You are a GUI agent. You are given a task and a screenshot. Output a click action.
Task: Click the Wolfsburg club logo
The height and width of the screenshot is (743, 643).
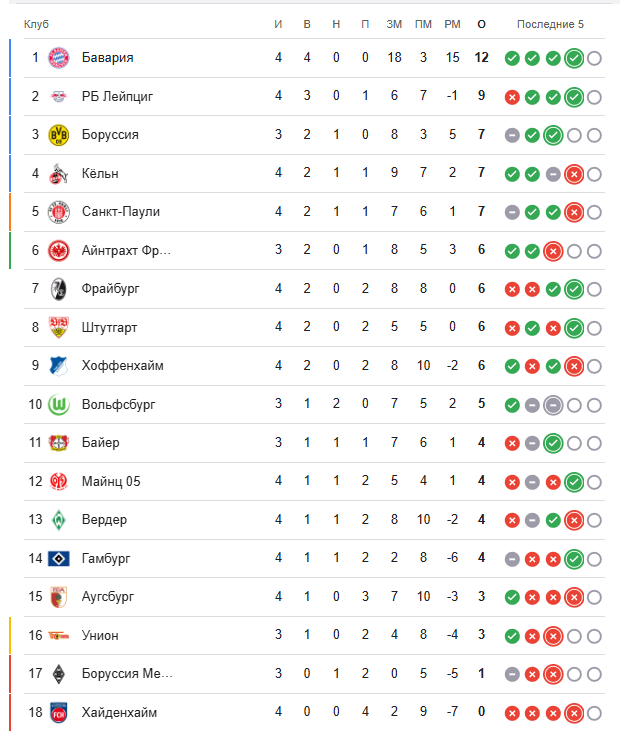[x=59, y=405]
